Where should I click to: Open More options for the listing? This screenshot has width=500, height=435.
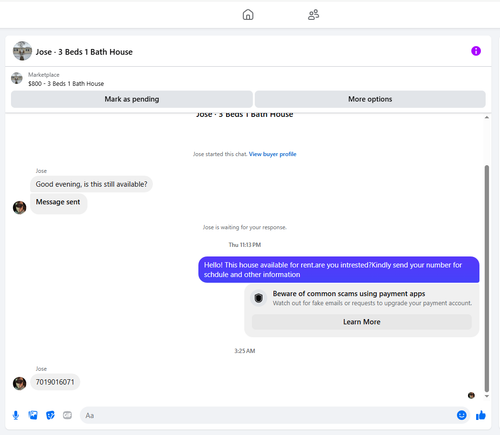pyautogui.click(x=370, y=99)
